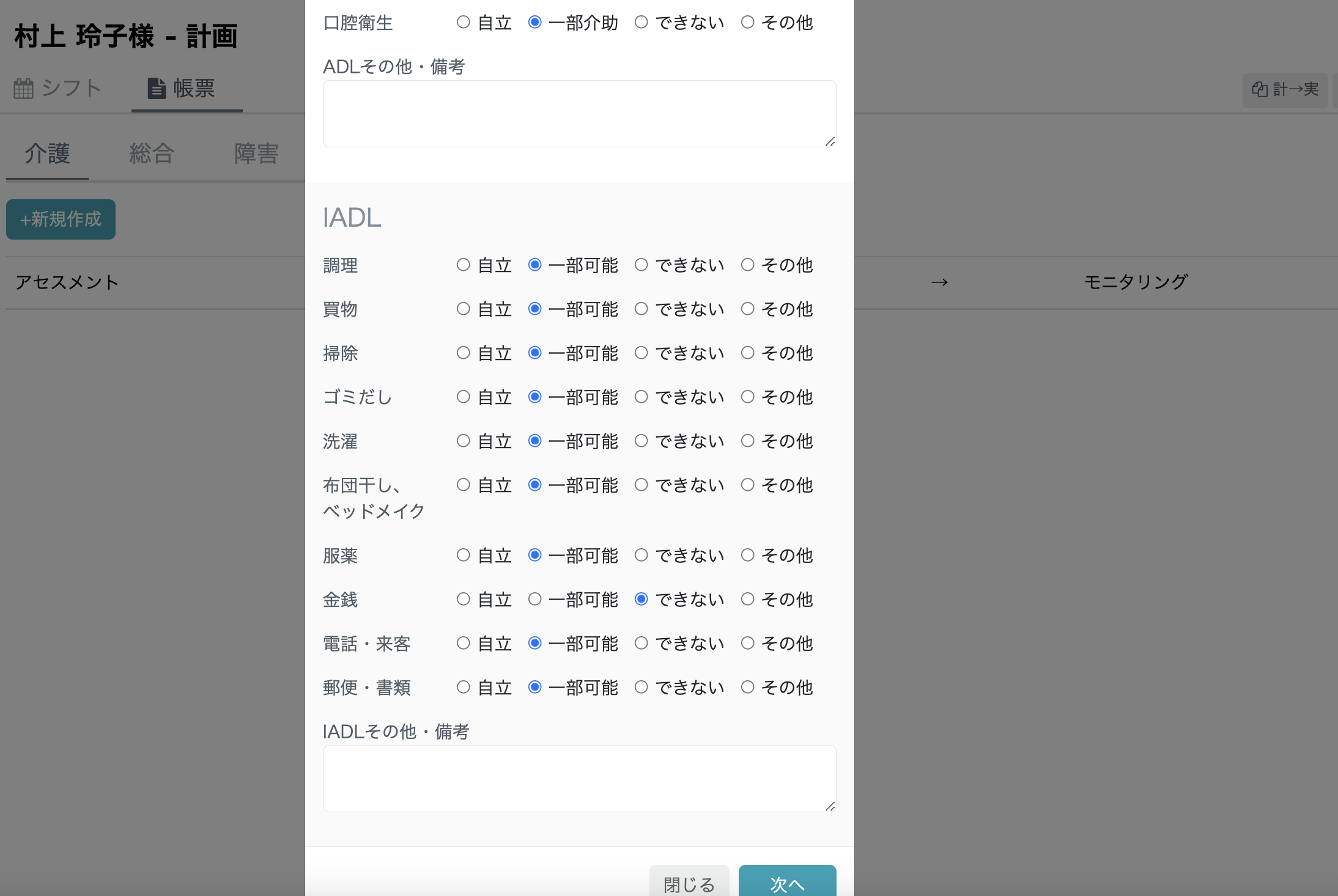Viewport: 1338px width, 896px height.
Task: Click the +新規作成 button
Action: (61, 219)
